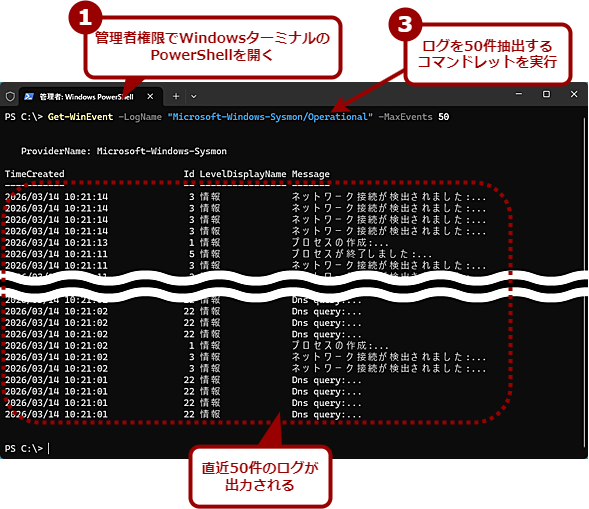The height and width of the screenshot is (509, 589).
Task: Click the last 10:21:01 Dns query row
Action: click(x=183, y=414)
